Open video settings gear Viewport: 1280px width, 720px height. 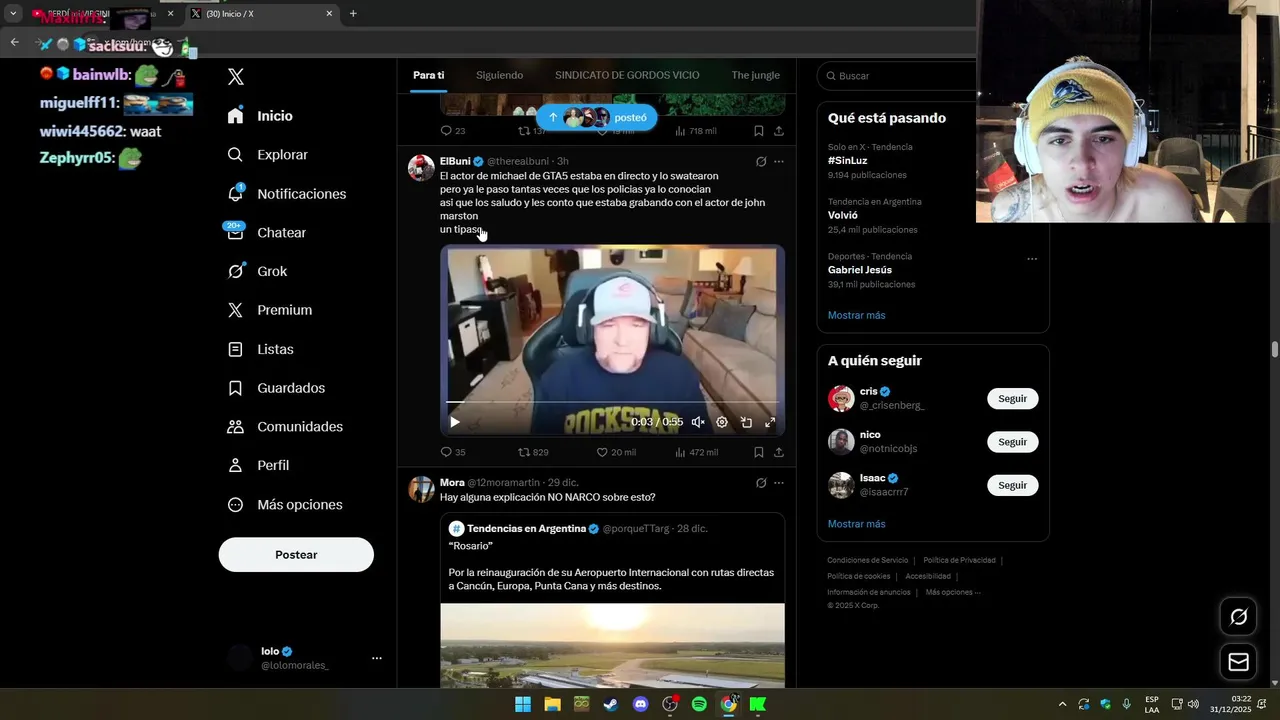[722, 422]
